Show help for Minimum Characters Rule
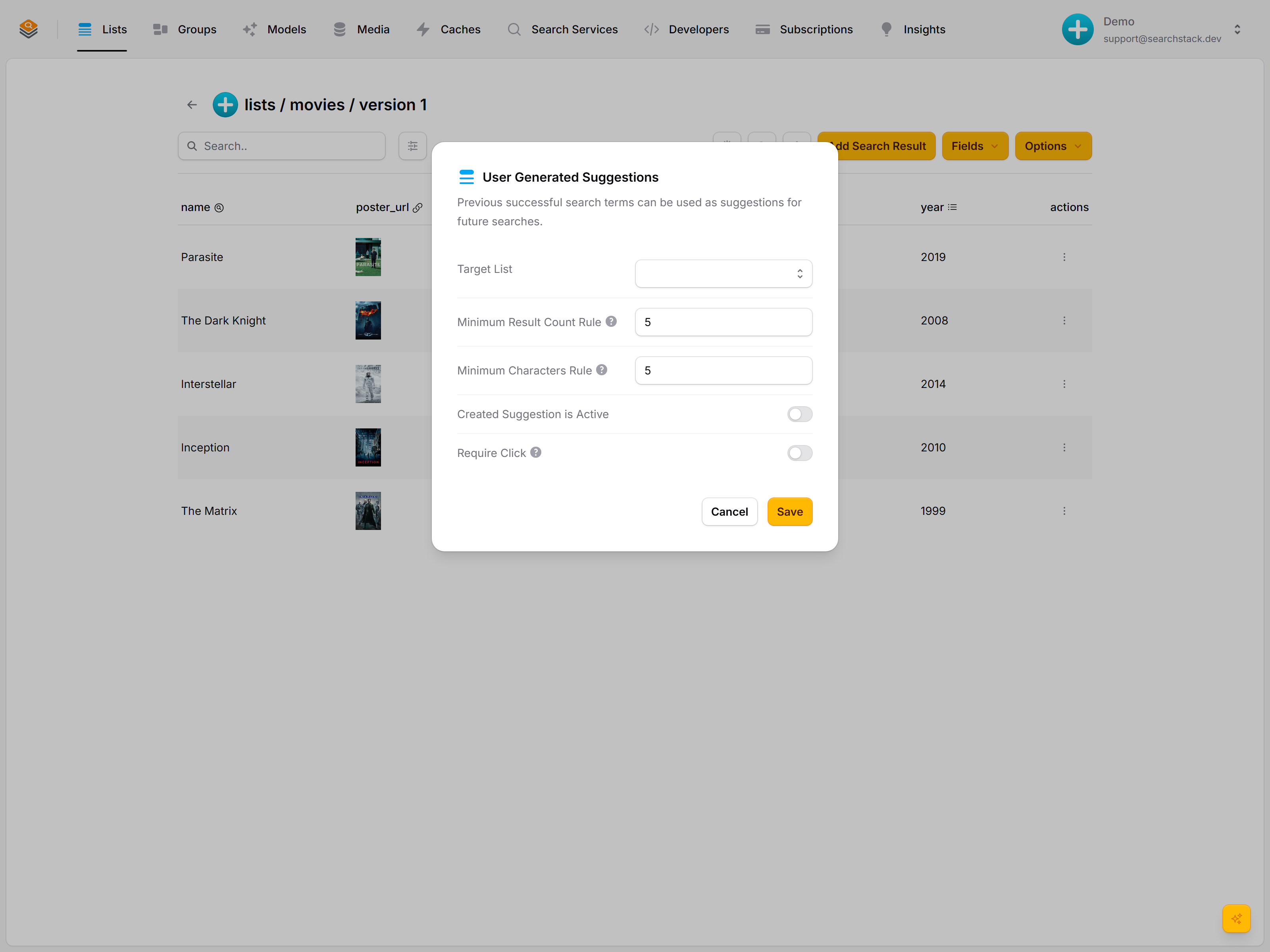Image resolution: width=1270 pixels, height=952 pixels. click(x=601, y=370)
